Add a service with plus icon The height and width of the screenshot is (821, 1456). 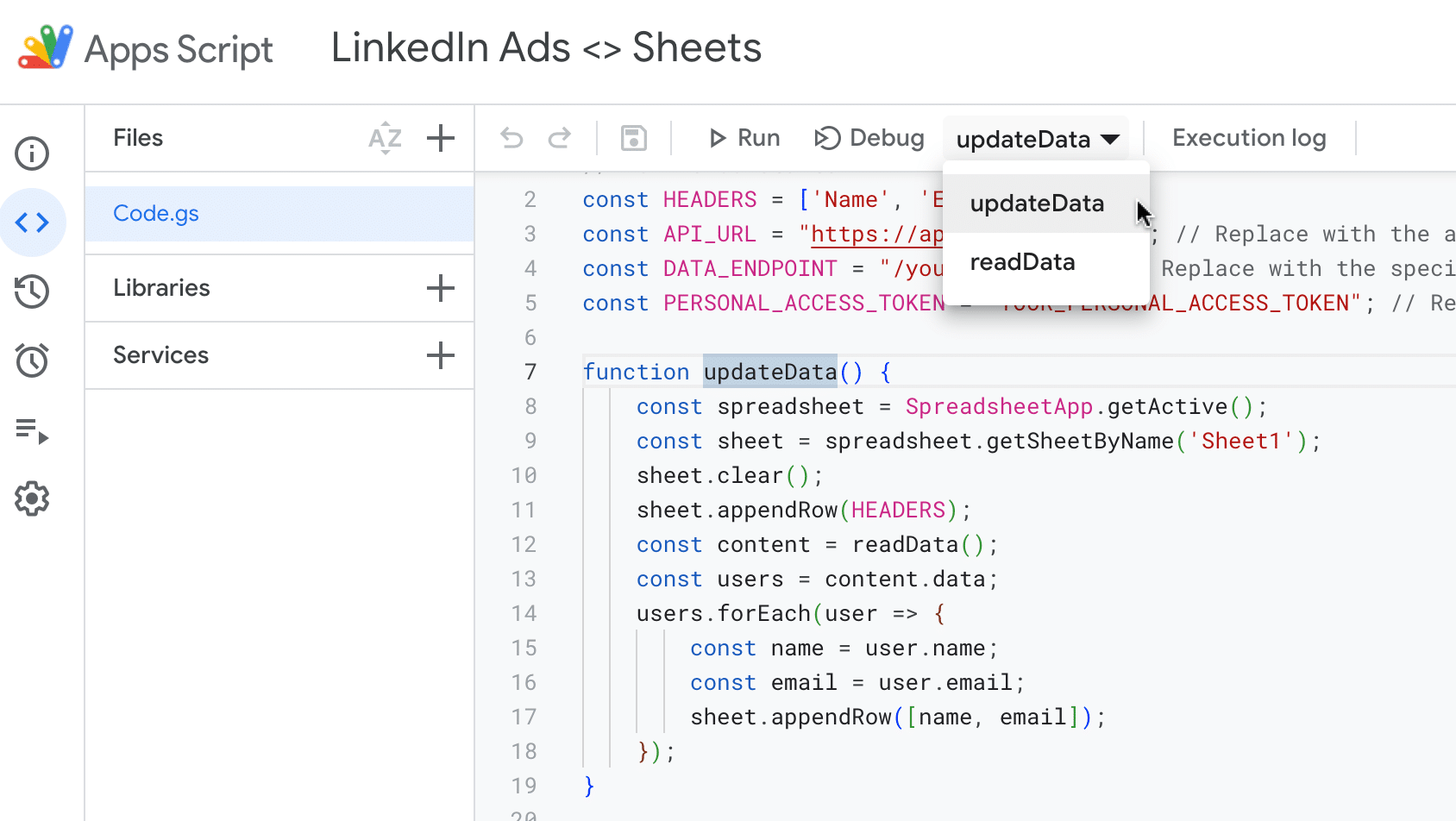441,355
